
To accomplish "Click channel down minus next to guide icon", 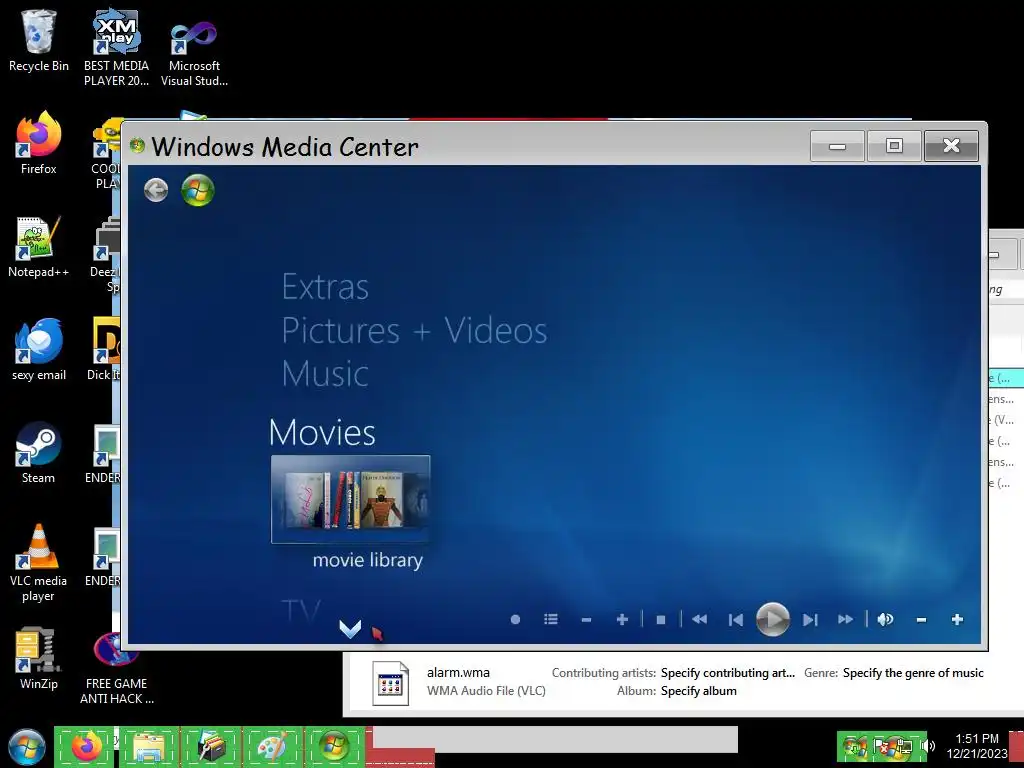I will point(586,620).
